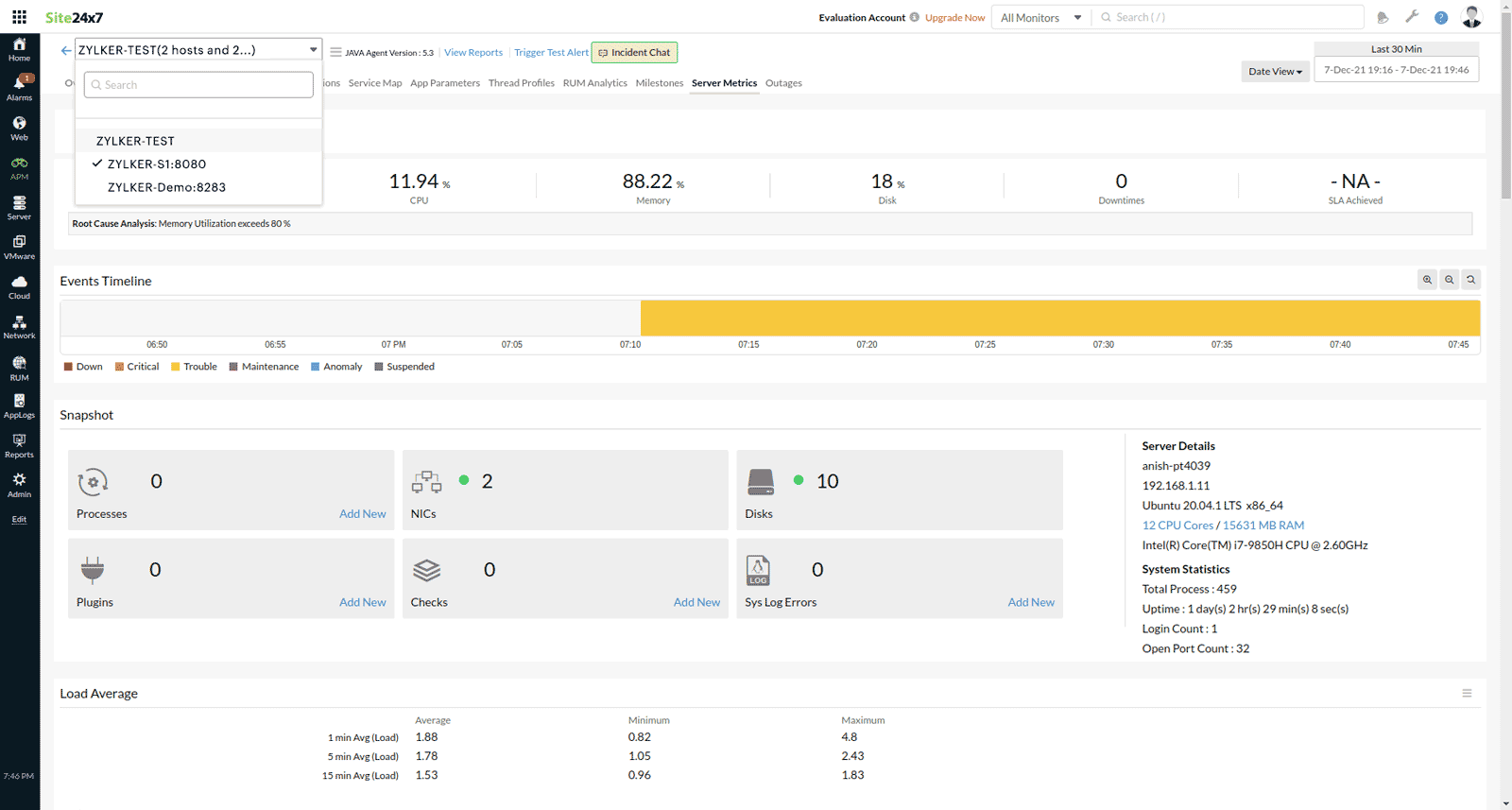1512x810 pixels.
Task: Click the host search input field
Action: (x=198, y=85)
